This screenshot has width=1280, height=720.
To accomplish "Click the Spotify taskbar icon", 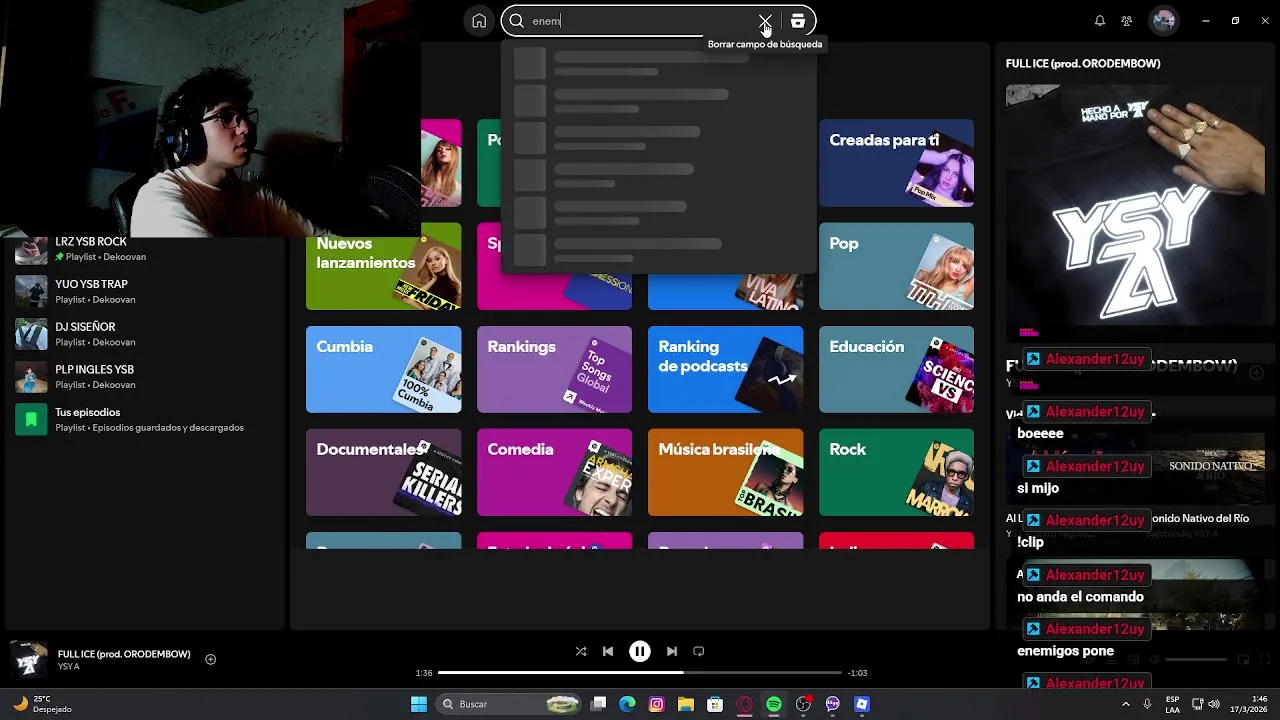I will (x=774, y=704).
